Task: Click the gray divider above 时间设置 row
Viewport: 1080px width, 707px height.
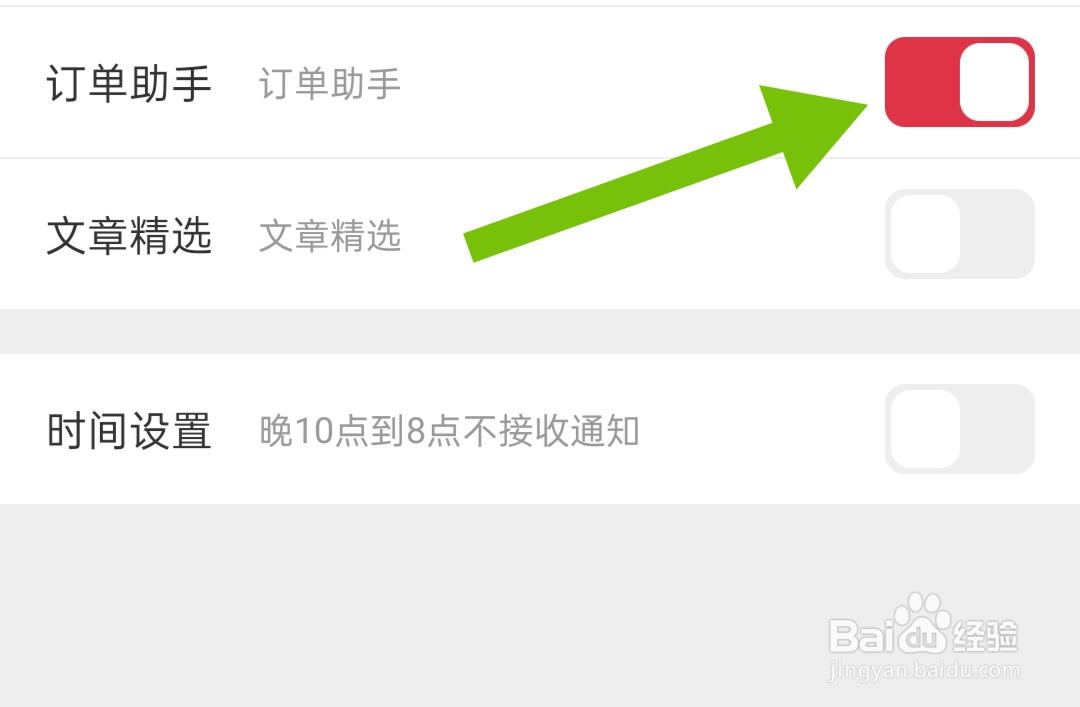Action: coord(540,331)
